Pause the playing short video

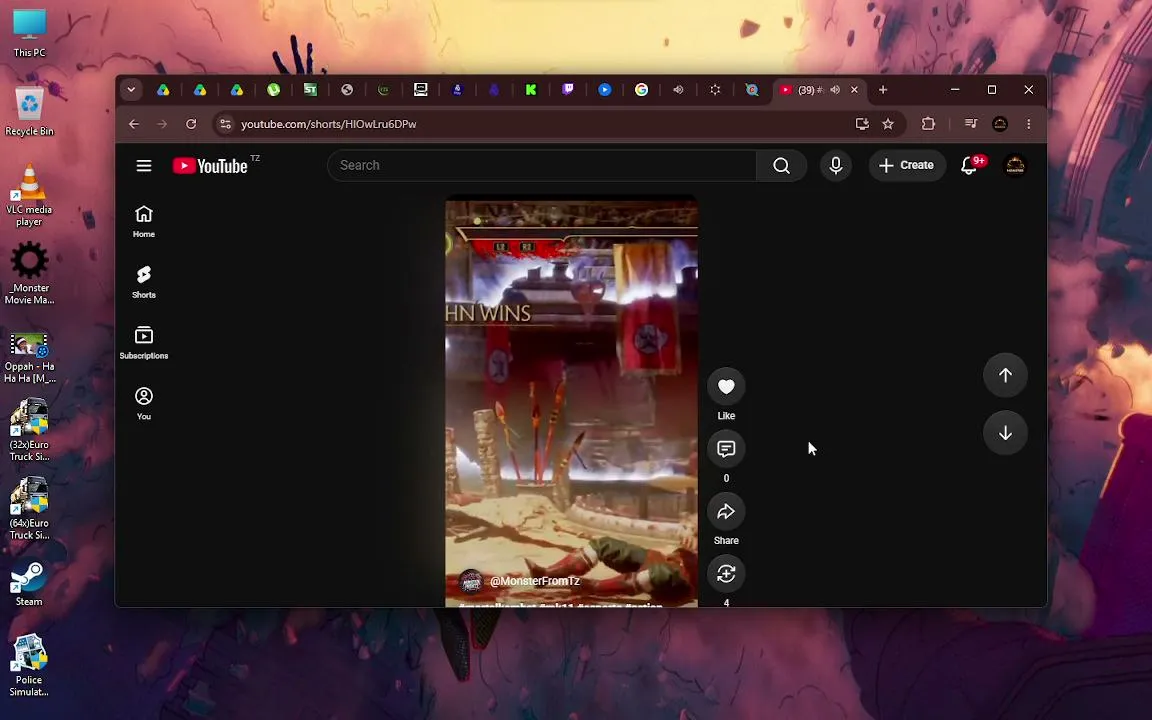pyautogui.click(x=572, y=400)
